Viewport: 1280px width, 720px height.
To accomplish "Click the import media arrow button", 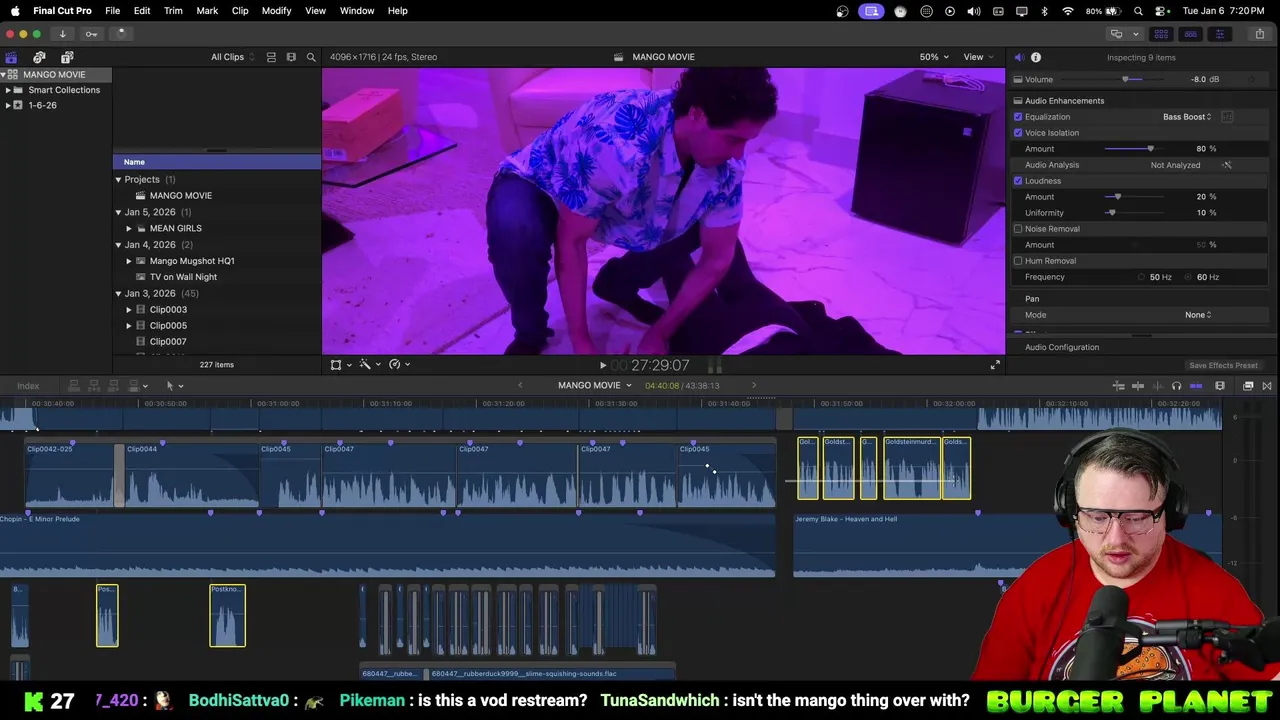I will click(62, 34).
